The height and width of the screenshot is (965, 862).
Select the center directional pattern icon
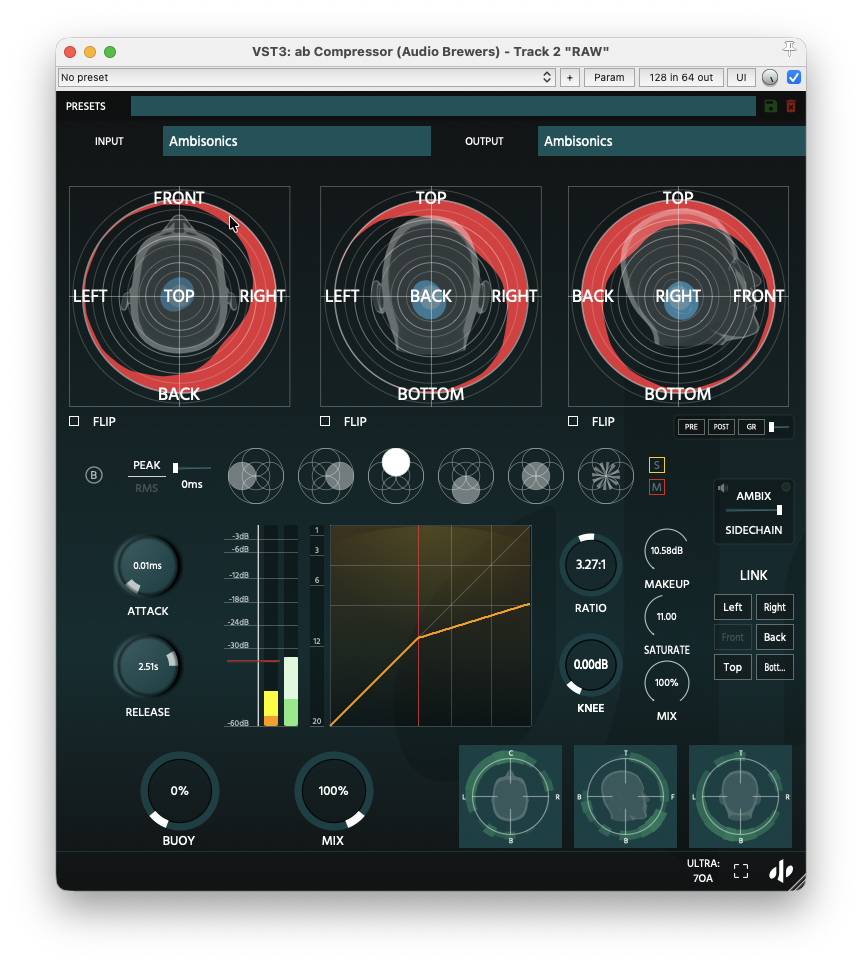point(536,476)
